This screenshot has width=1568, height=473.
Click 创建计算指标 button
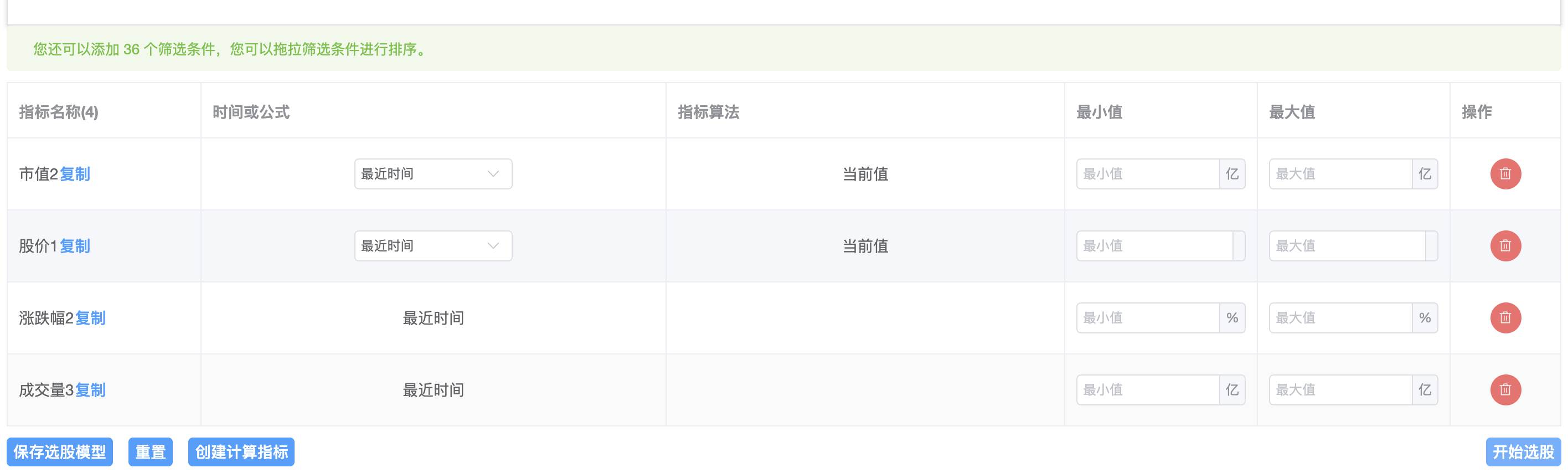[x=241, y=452]
